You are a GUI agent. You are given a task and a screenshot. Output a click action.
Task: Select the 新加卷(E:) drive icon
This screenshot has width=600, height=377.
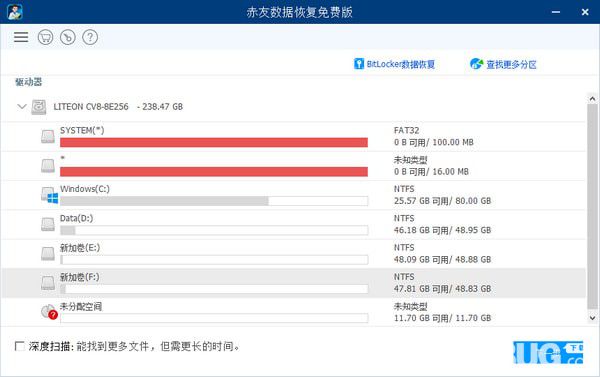click(48, 253)
